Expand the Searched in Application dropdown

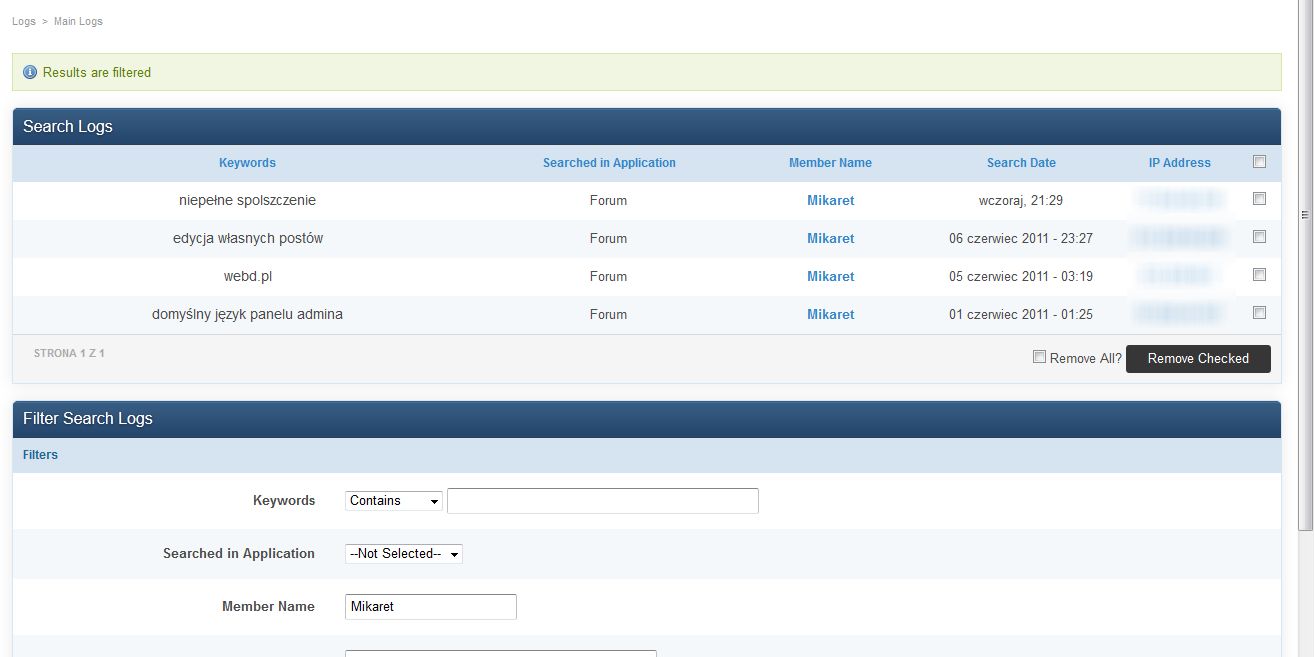tap(403, 554)
